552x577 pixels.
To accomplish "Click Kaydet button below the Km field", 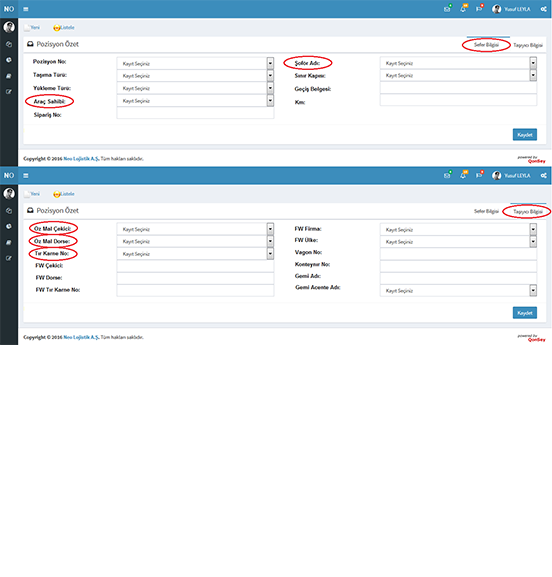I will (x=525, y=135).
